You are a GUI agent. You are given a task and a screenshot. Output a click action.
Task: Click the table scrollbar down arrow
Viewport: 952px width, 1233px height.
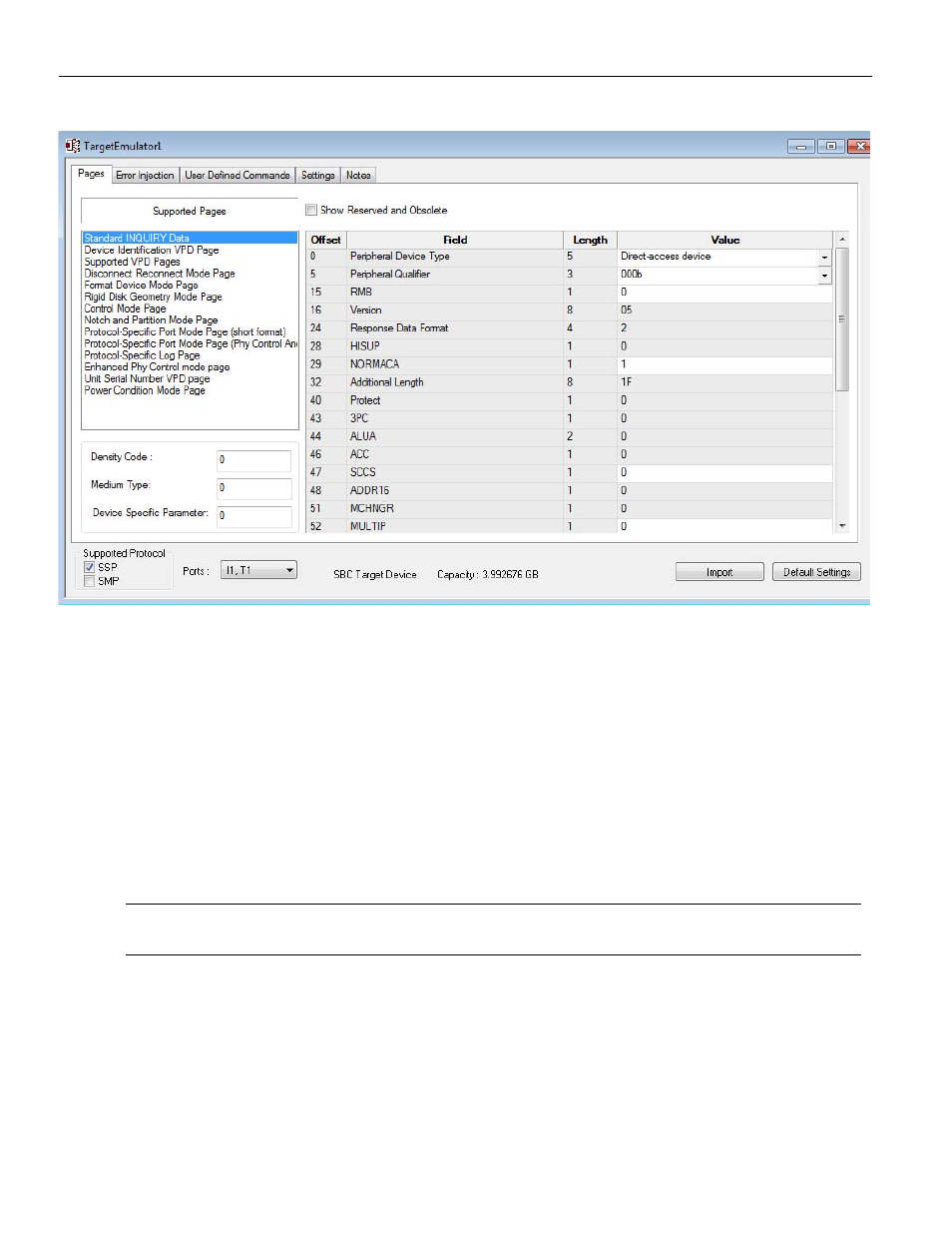pyautogui.click(x=842, y=525)
